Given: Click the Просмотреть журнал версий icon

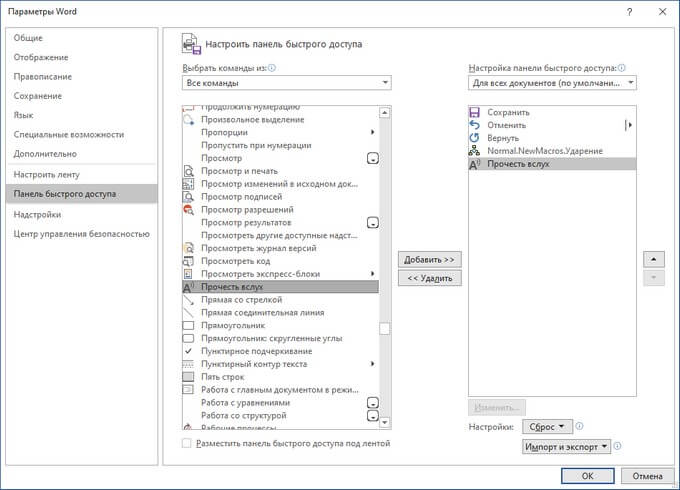Looking at the screenshot, I should (x=189, y=248).
